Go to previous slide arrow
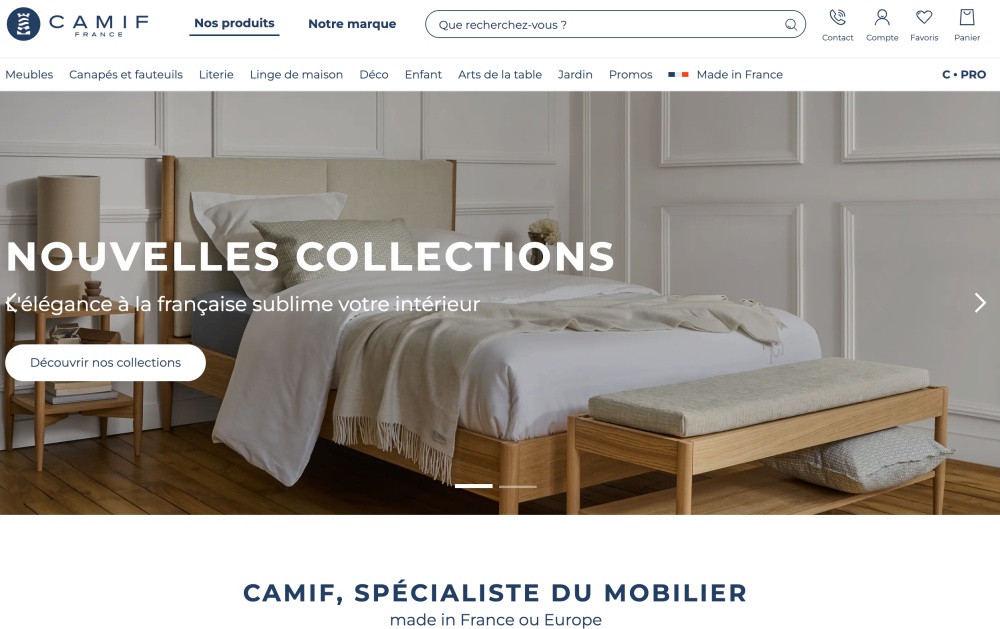1000x629 pixels. [x=11, y=303]
